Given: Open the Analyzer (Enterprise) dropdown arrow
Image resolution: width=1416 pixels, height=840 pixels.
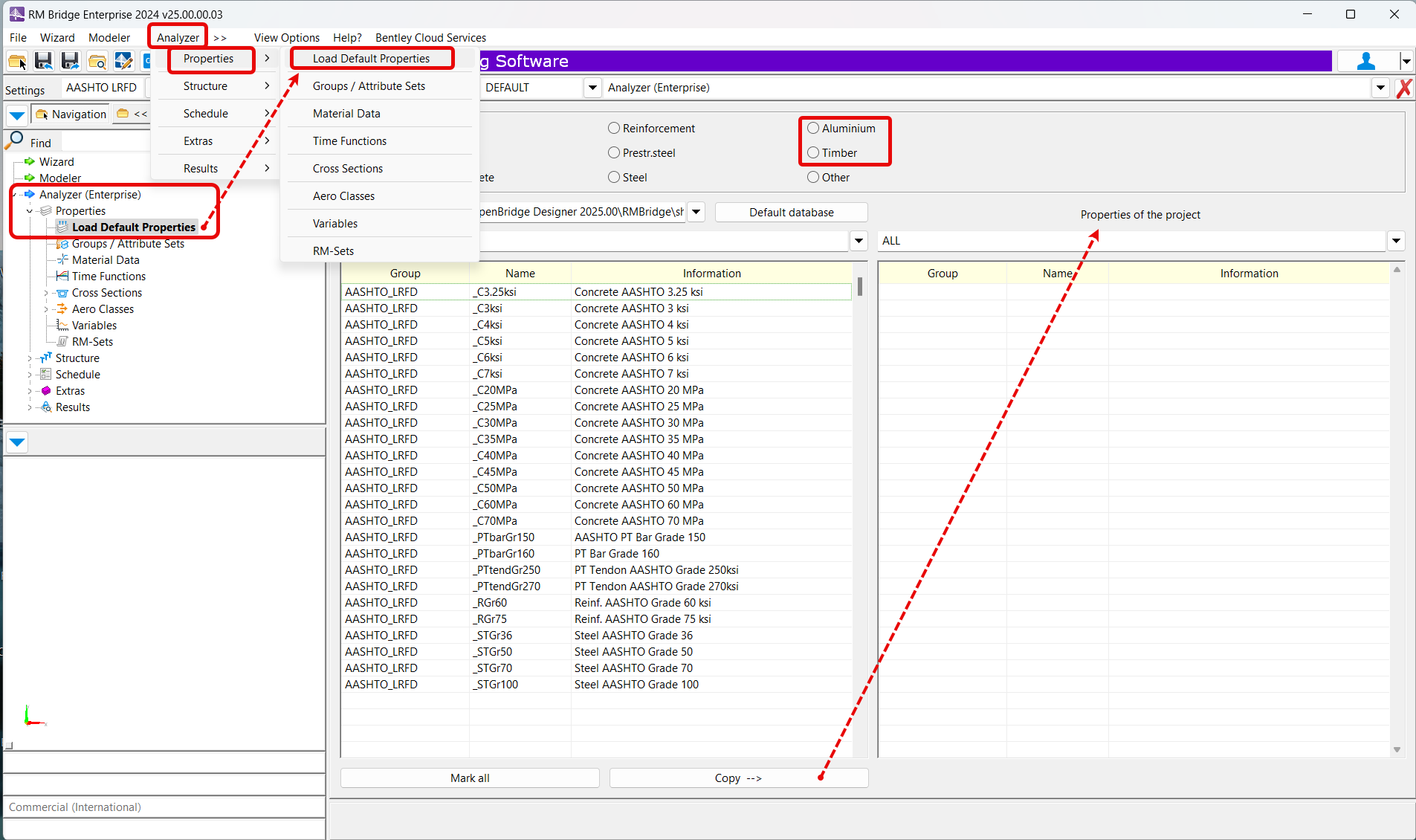Looking at the screenshot, I should (x=1380, y=88).
